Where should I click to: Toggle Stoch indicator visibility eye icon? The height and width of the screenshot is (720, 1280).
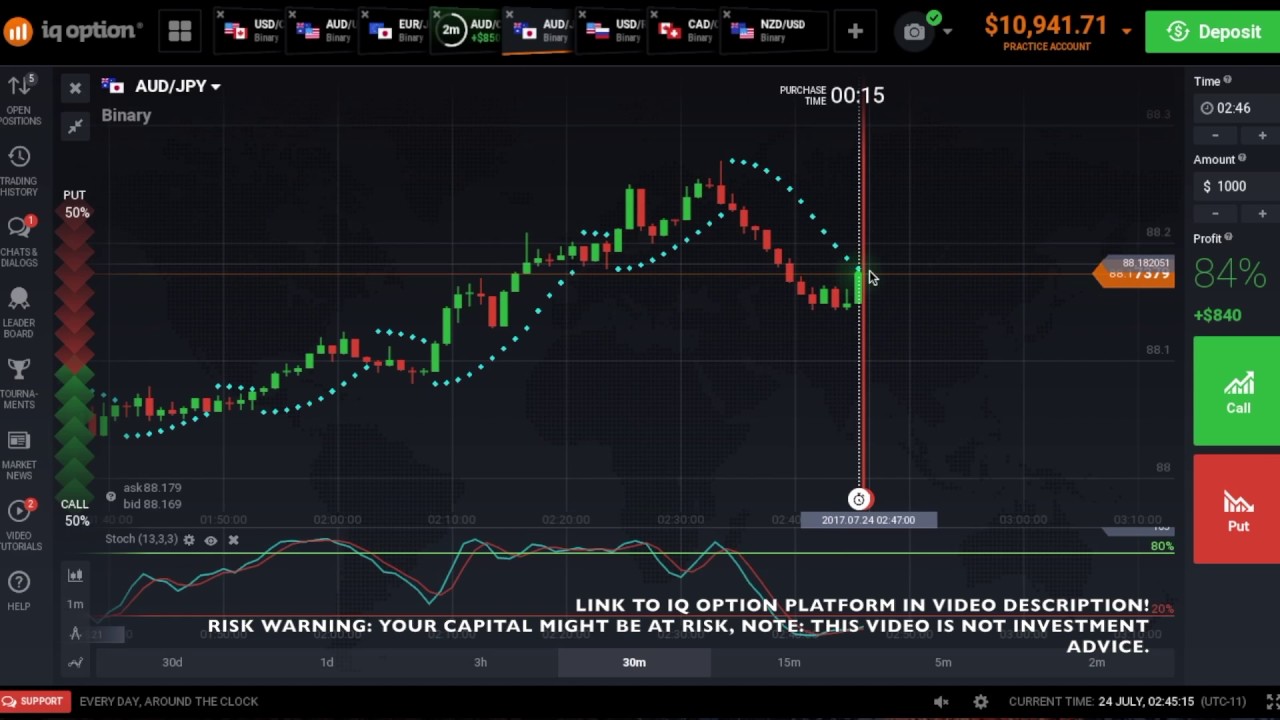211,540
